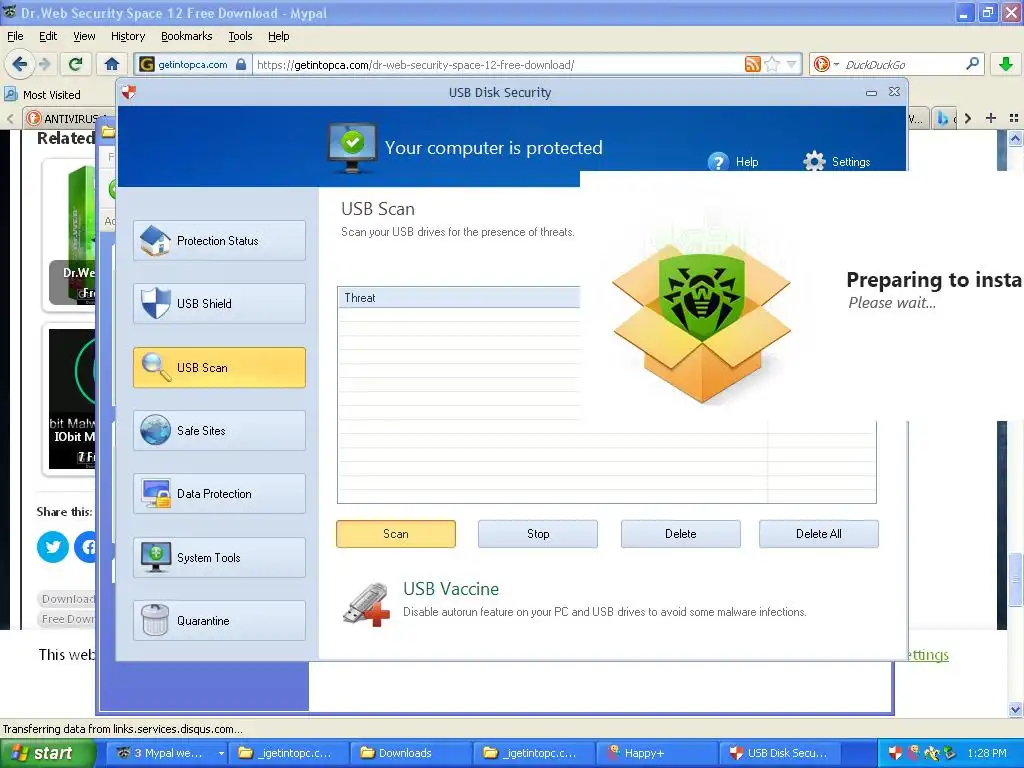This screenshot has height=768, width=1024.
Task: Select the ANTIVIRUS browser tab
Action: point(69,118)
